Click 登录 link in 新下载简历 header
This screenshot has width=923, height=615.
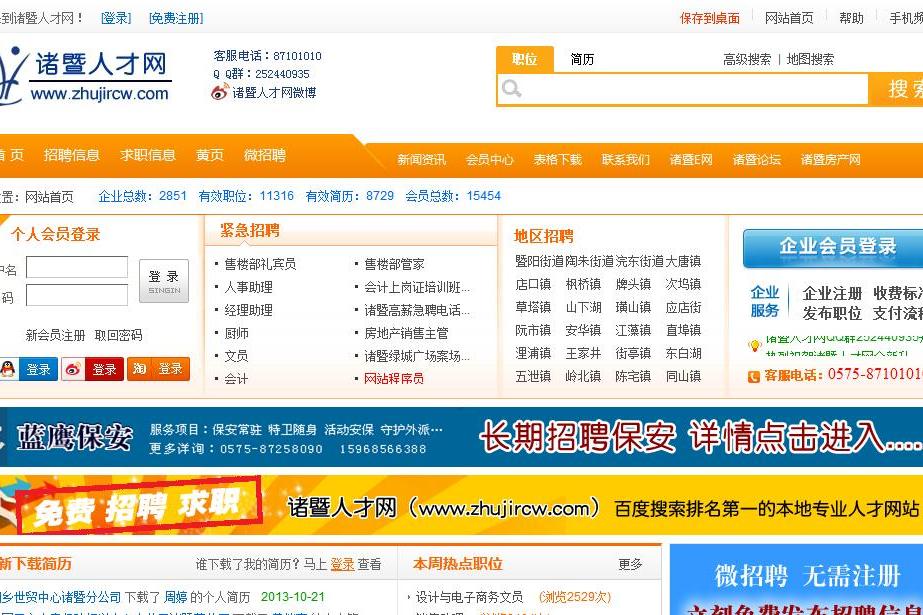[x=342, y=564]
